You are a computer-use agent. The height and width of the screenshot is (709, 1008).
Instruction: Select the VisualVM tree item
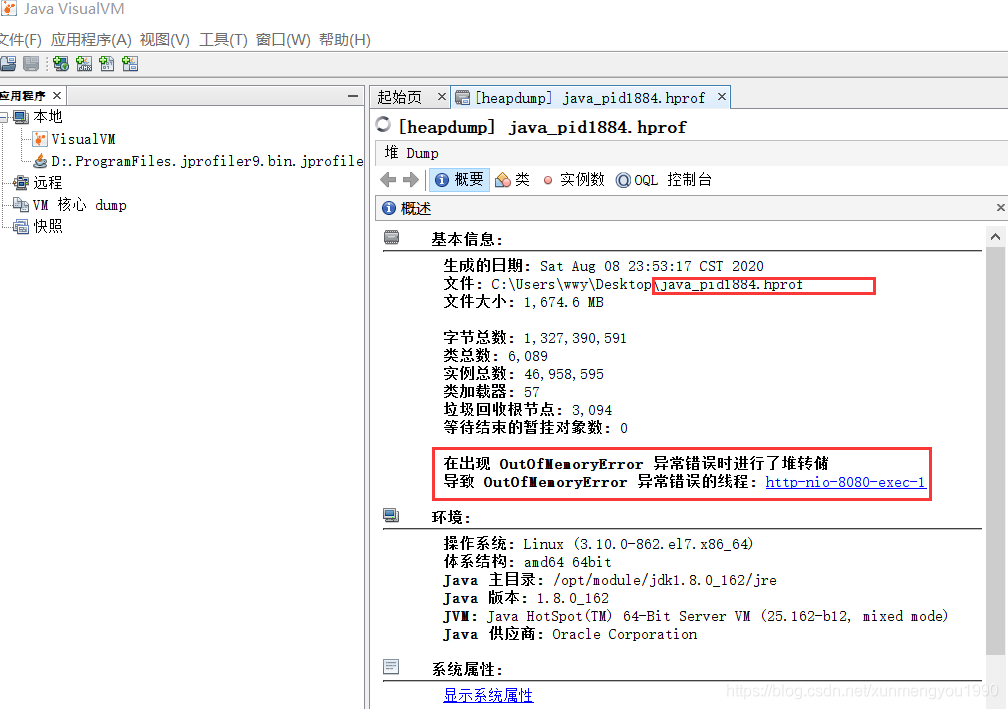(83, 139)
